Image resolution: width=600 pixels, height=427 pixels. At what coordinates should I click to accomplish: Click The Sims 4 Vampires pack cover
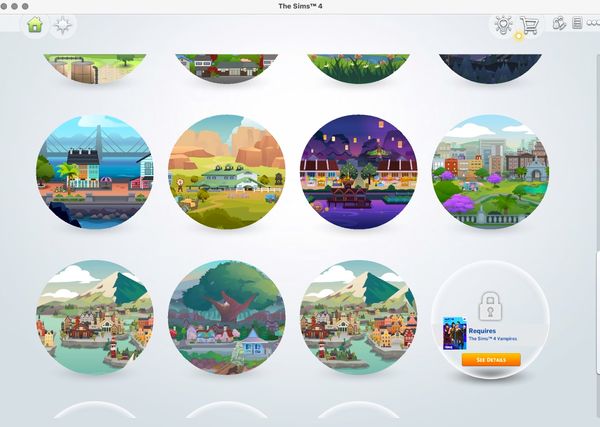(x=454, y=333)
